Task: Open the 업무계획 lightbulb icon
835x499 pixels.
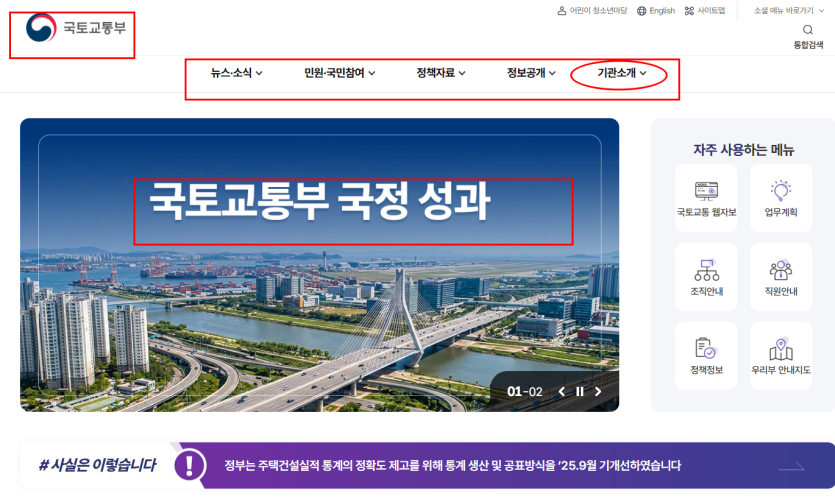Action: [781, 191]
